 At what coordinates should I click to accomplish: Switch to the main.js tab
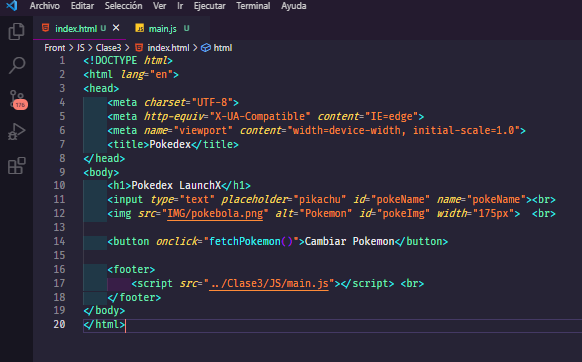coord(163,29)
